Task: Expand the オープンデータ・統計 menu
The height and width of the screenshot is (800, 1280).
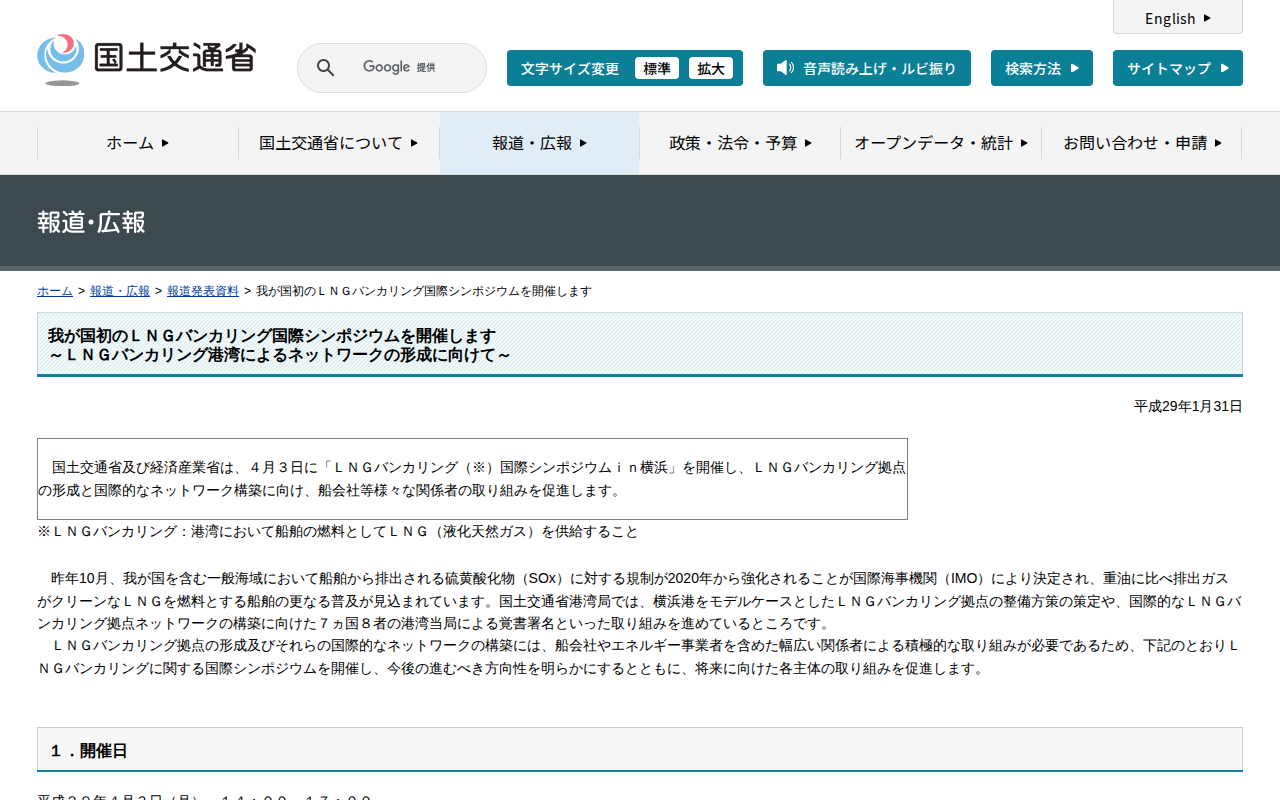Action: tap(940, 143)
